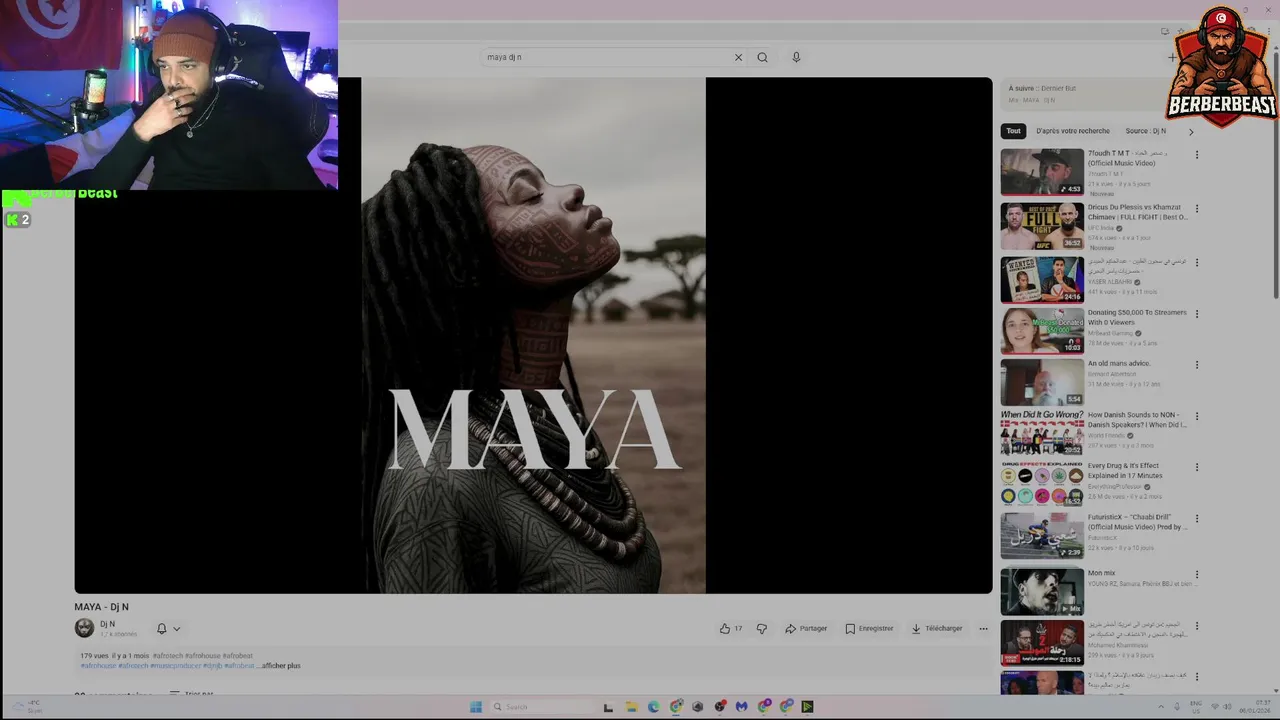The image size is (1280, 720).
Task: Show more filter chips with right arrow
Action: point(1190,132)
